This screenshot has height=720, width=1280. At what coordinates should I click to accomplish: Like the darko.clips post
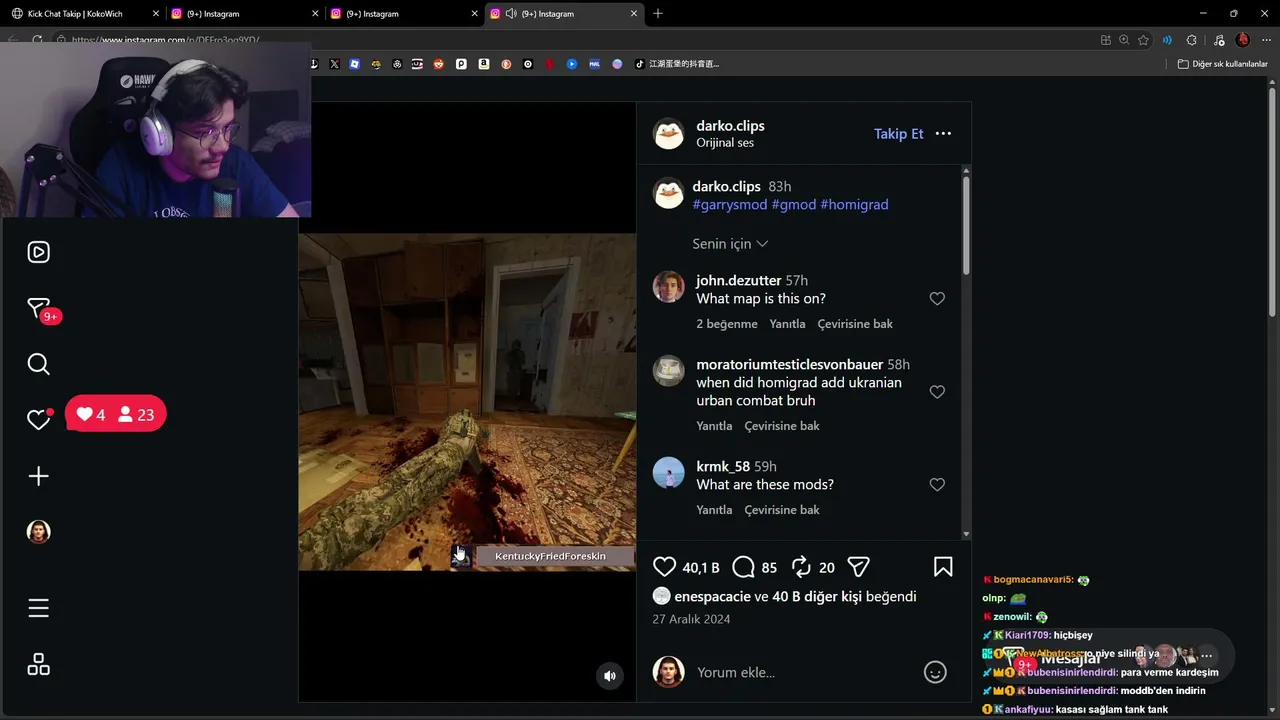coord(665,567)
